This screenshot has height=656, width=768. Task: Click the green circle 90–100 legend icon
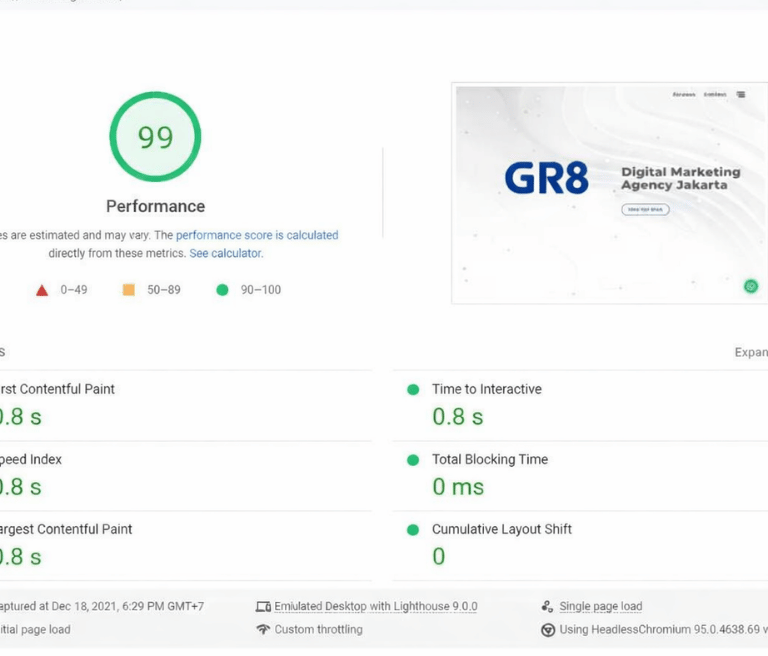[x=222, y=290]
